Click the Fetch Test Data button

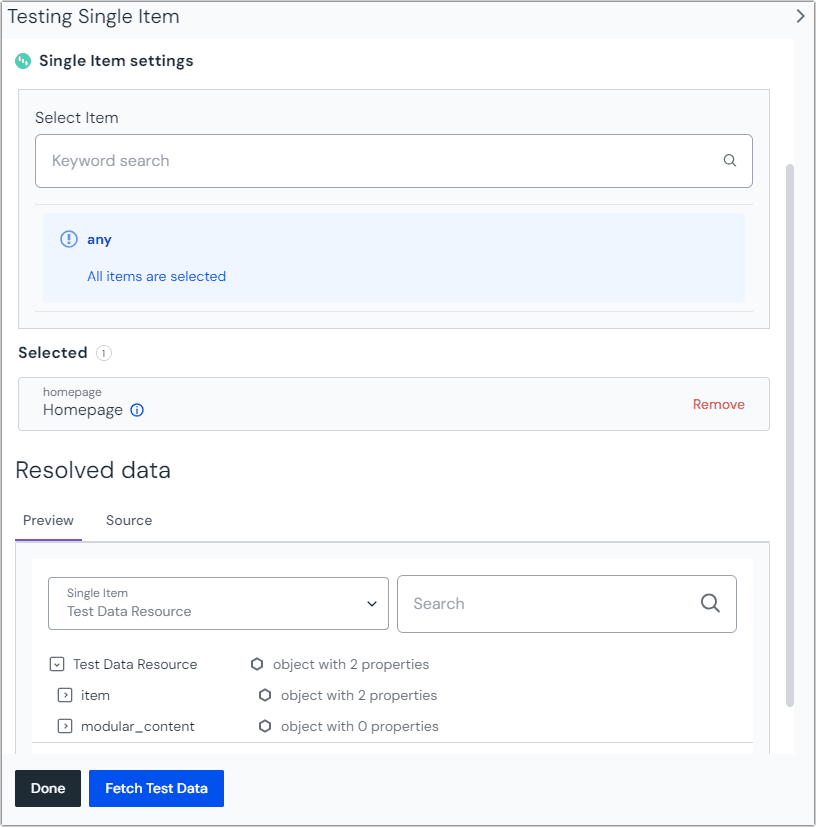point(156,788)
